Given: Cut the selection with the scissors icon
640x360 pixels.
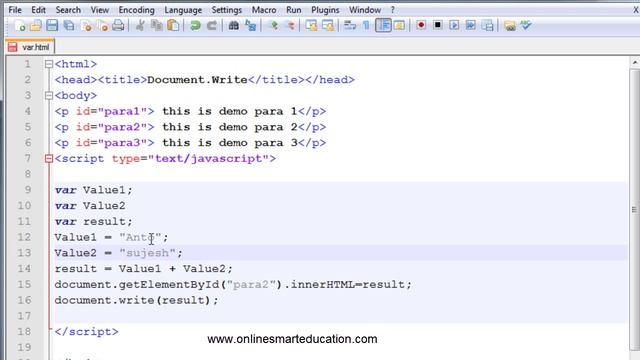Looking at the screenshot, I should (x=140, y=26).
